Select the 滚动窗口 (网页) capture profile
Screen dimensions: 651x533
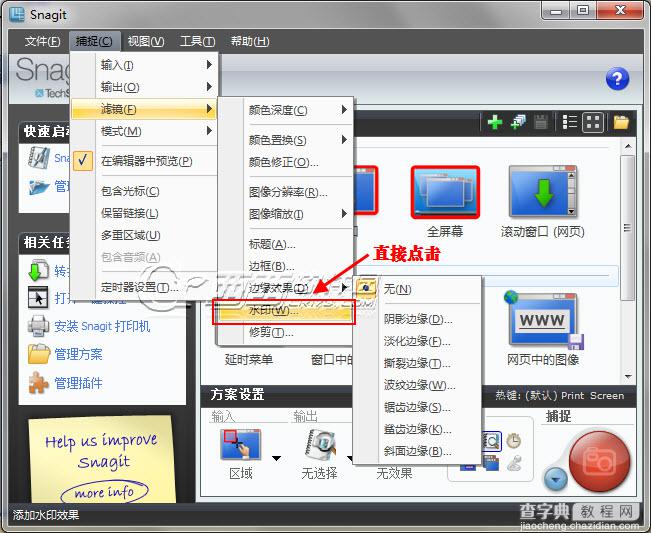click(543, 202)
